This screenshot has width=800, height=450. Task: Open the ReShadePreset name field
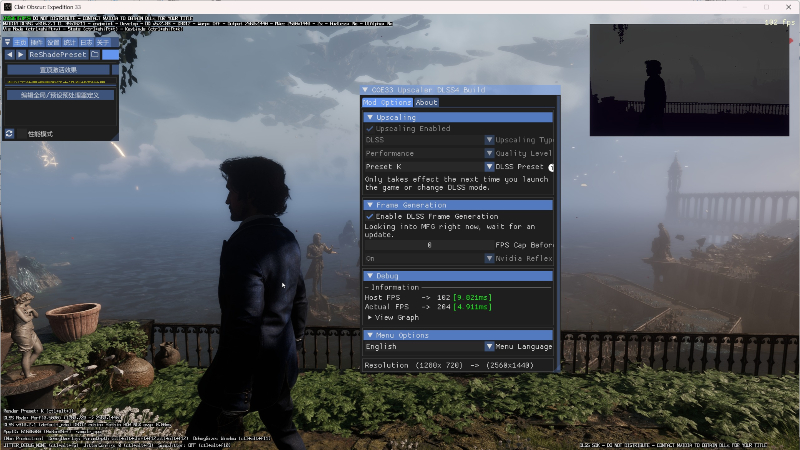coord(58,55)
